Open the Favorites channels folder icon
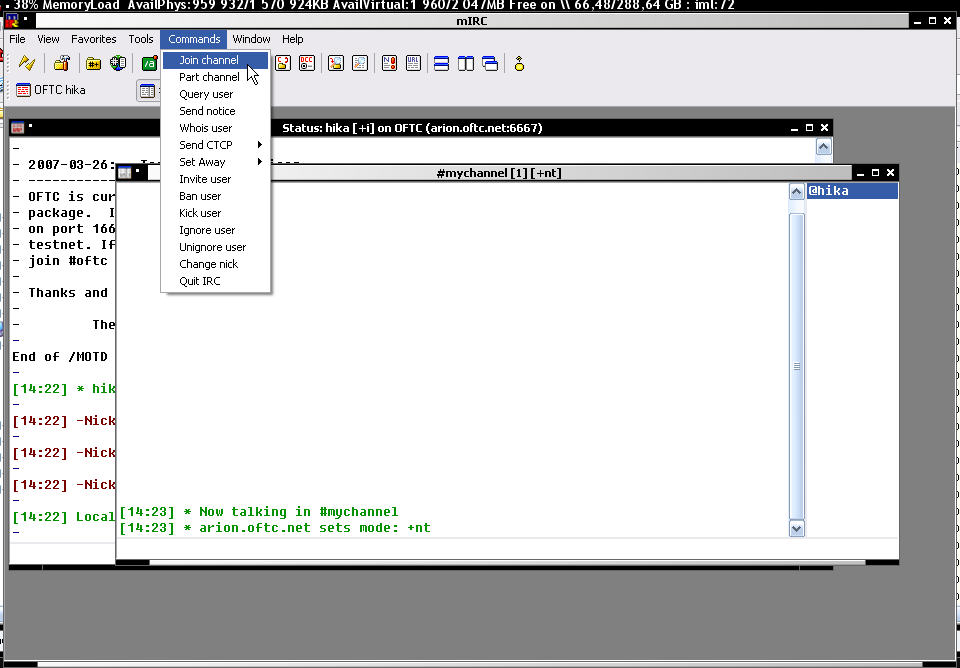Image resolution: width=960 pixels, height=668 pixels. pos(93,63)
